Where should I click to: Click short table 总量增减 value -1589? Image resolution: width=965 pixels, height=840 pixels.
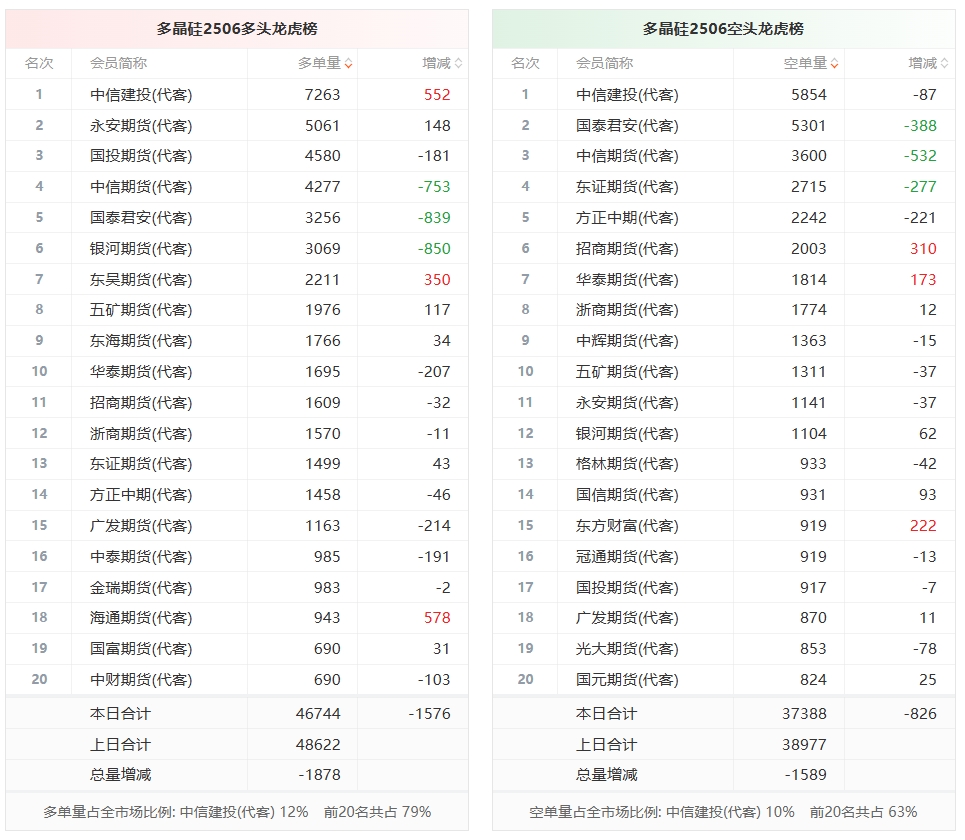click(806, 775)
